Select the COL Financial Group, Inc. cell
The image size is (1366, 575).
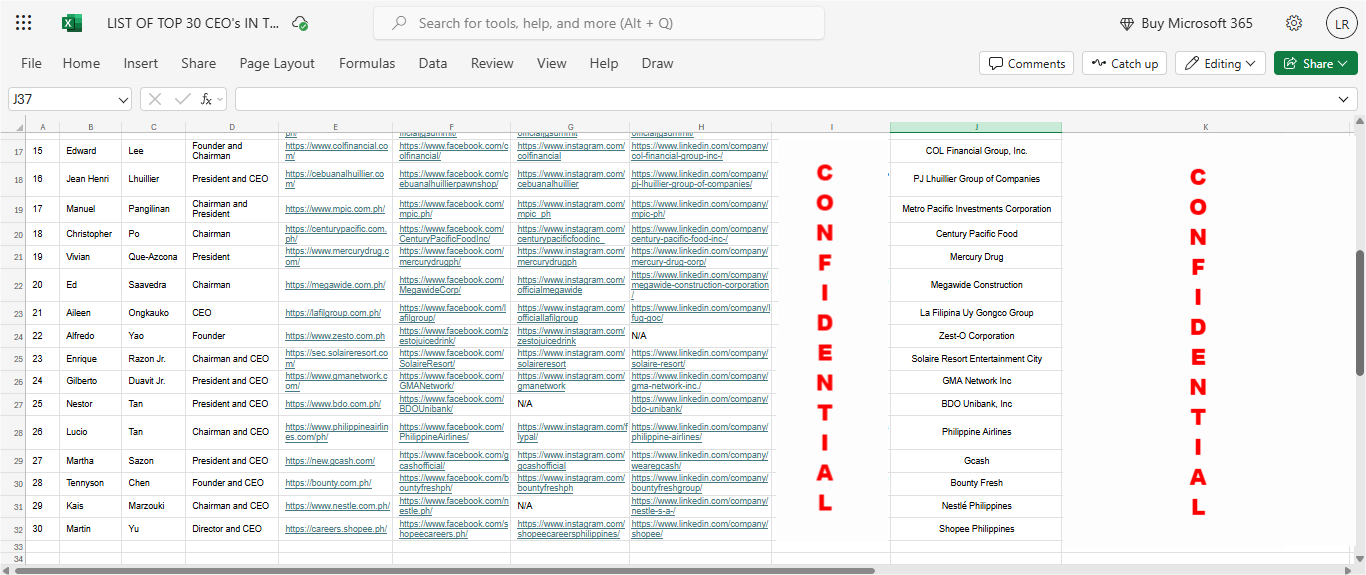(x=976, y=151)
